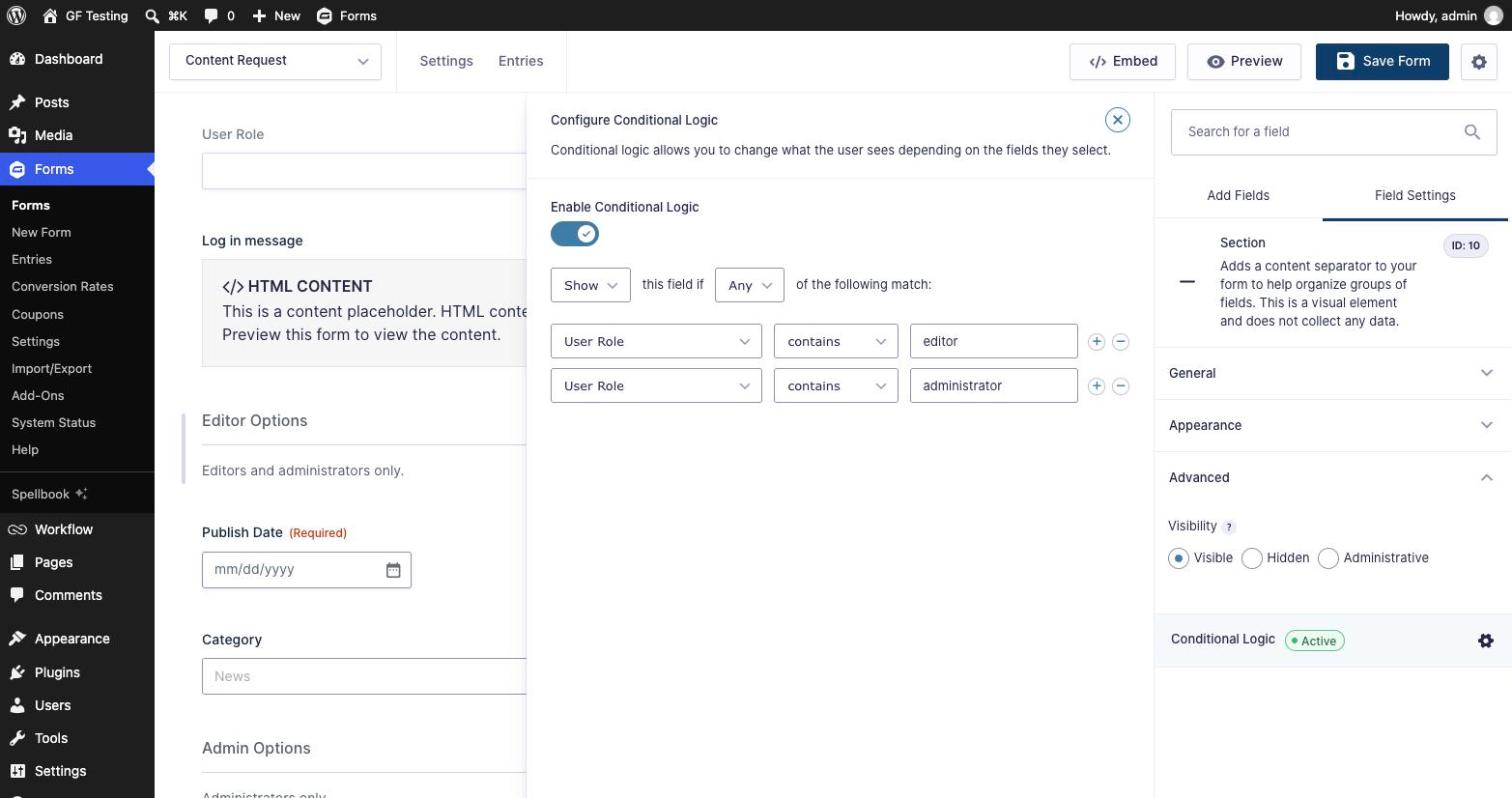This screenshot has width=1512, height=798.
Task: Click the editor value input
Action: click(x=994, y=341)
